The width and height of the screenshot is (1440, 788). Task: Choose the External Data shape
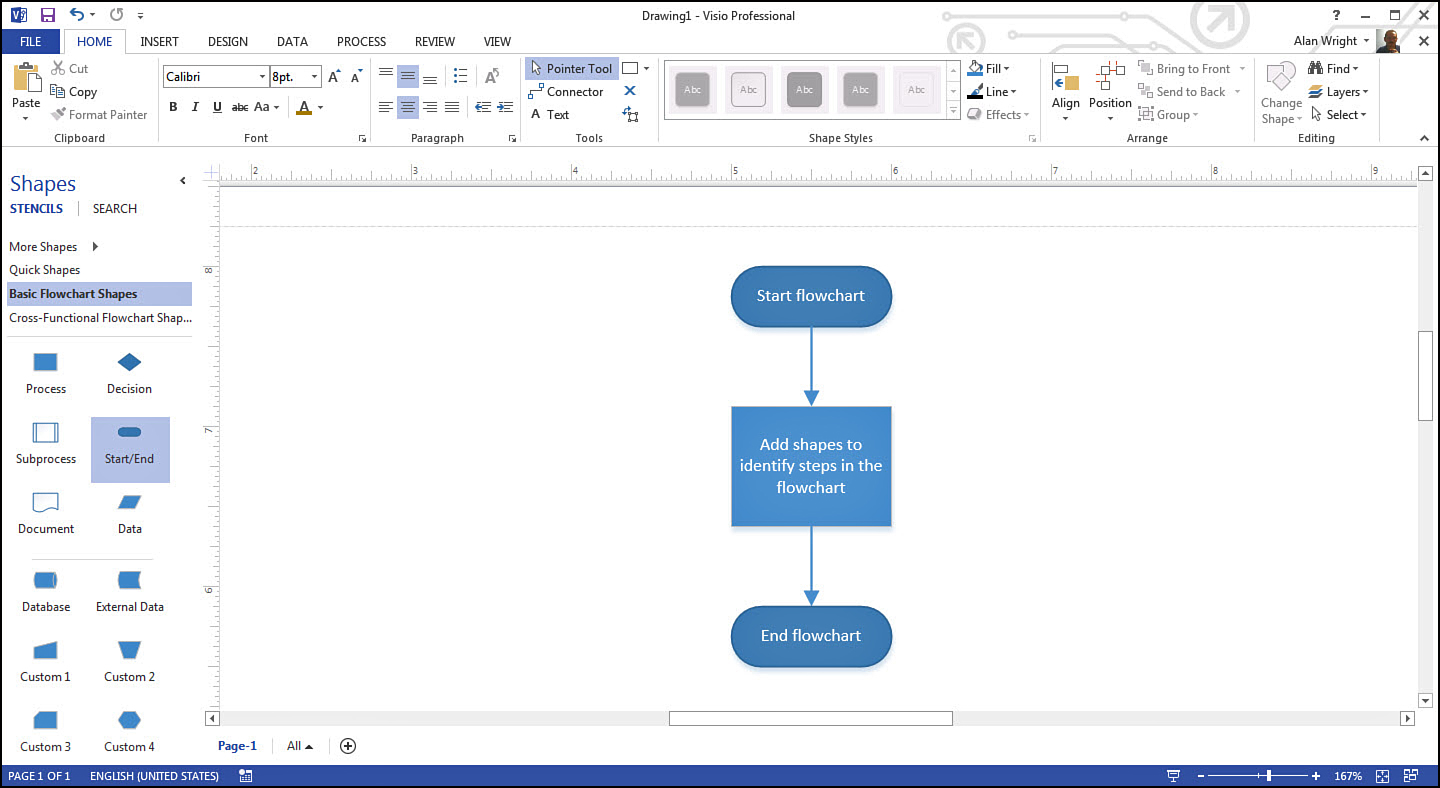pos(130,592)
